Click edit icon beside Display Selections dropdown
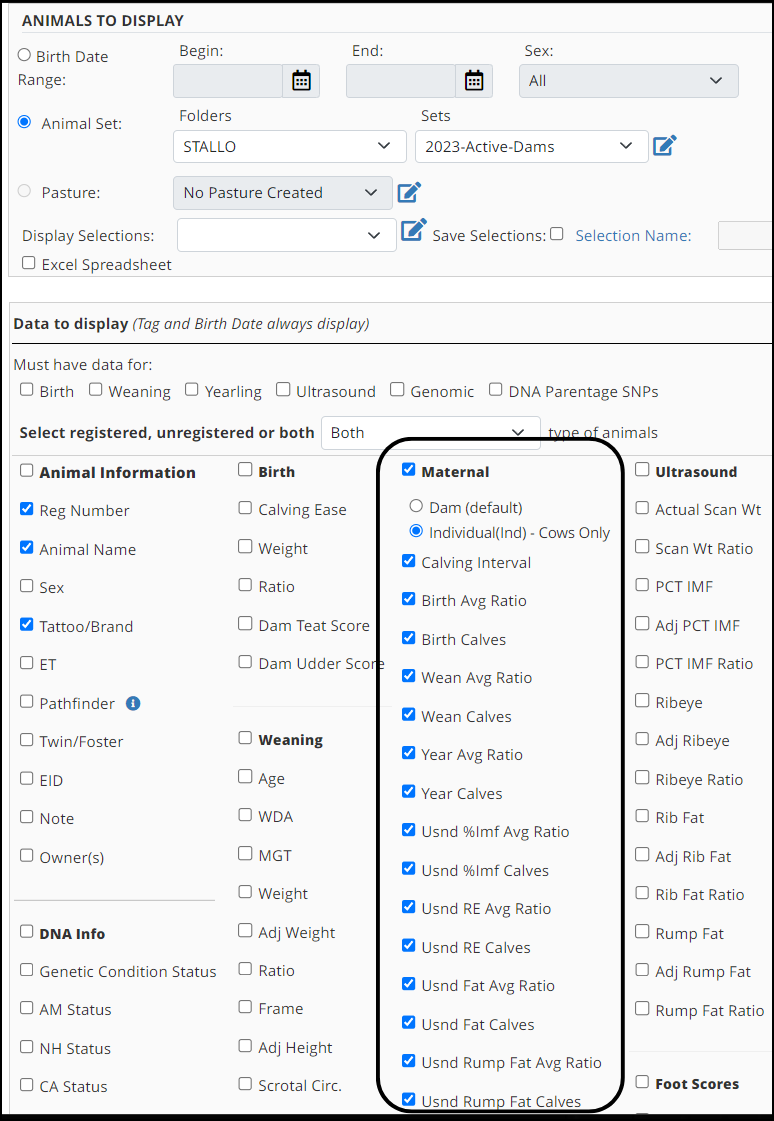This screenshot has height=1121, width=774. coord(413,230)
